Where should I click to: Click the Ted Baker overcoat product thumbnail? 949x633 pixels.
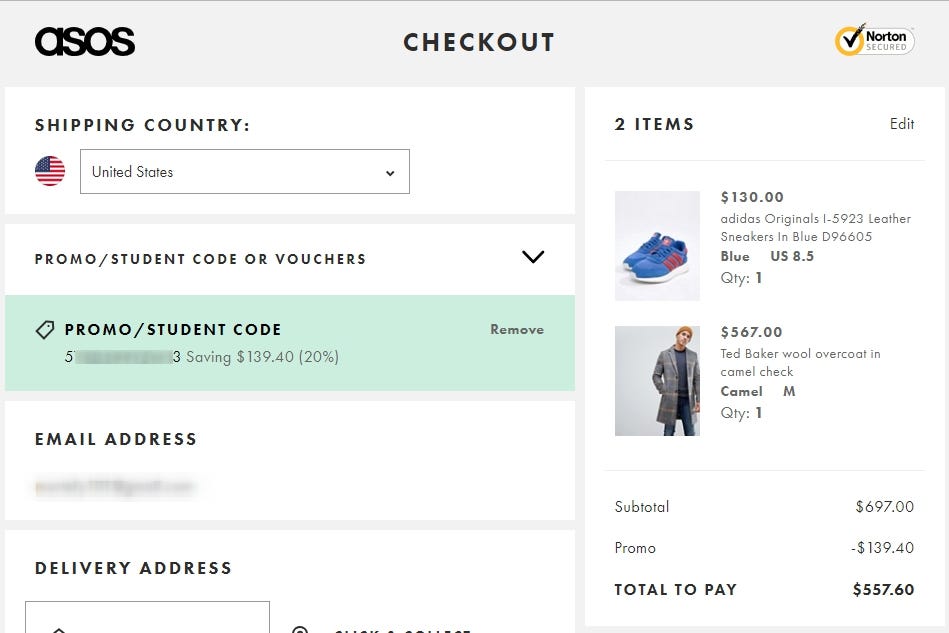(x=657, y=380)
